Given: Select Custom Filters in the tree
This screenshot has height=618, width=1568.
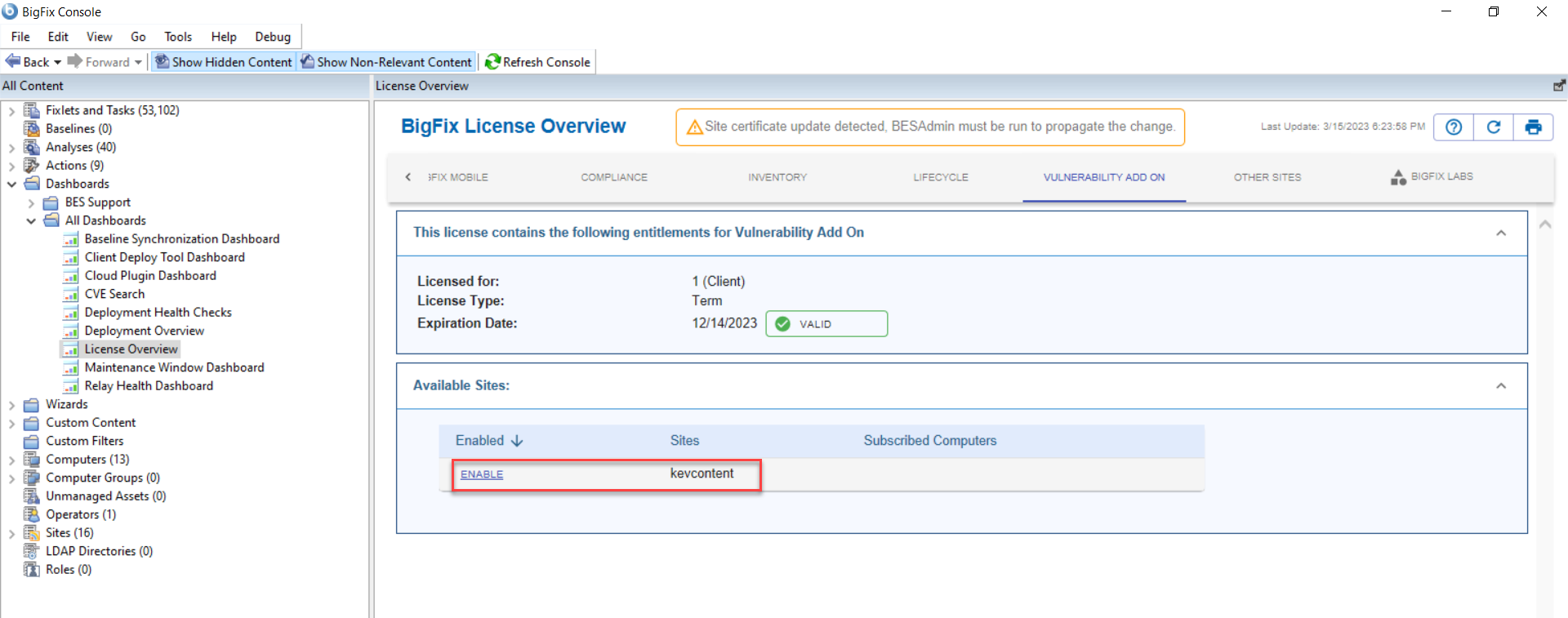Looking at the screenshot, I should coord(84,441).
